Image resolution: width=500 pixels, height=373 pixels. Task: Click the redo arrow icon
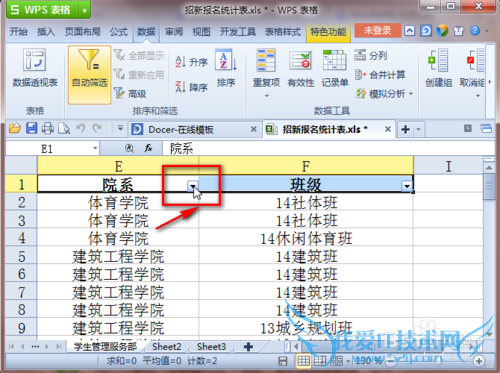click(x=97, y=128)
